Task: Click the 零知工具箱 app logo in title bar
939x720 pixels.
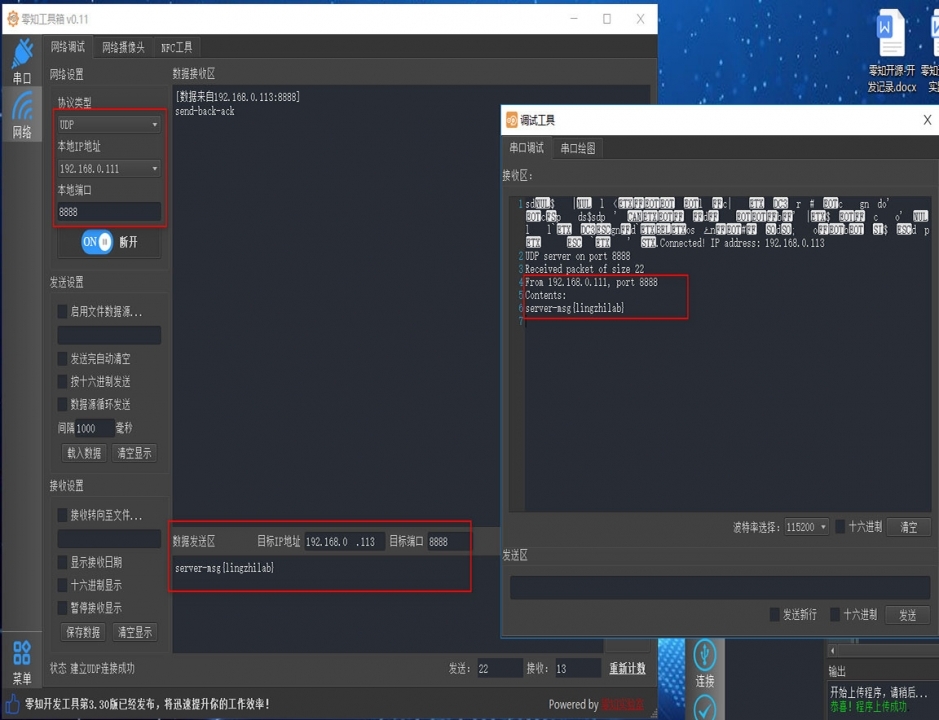Action: pyautogui.click(x=13, y=19)
